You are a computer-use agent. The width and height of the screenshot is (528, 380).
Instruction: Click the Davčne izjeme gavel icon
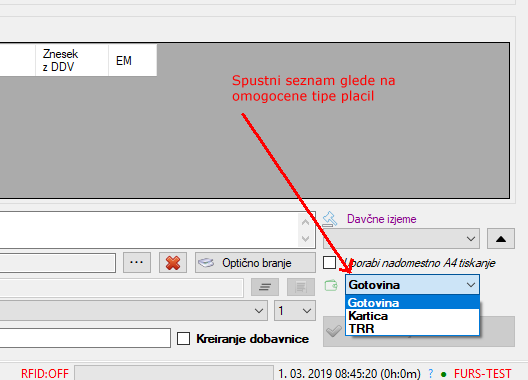pyautogui.click(x=329, y=219)
